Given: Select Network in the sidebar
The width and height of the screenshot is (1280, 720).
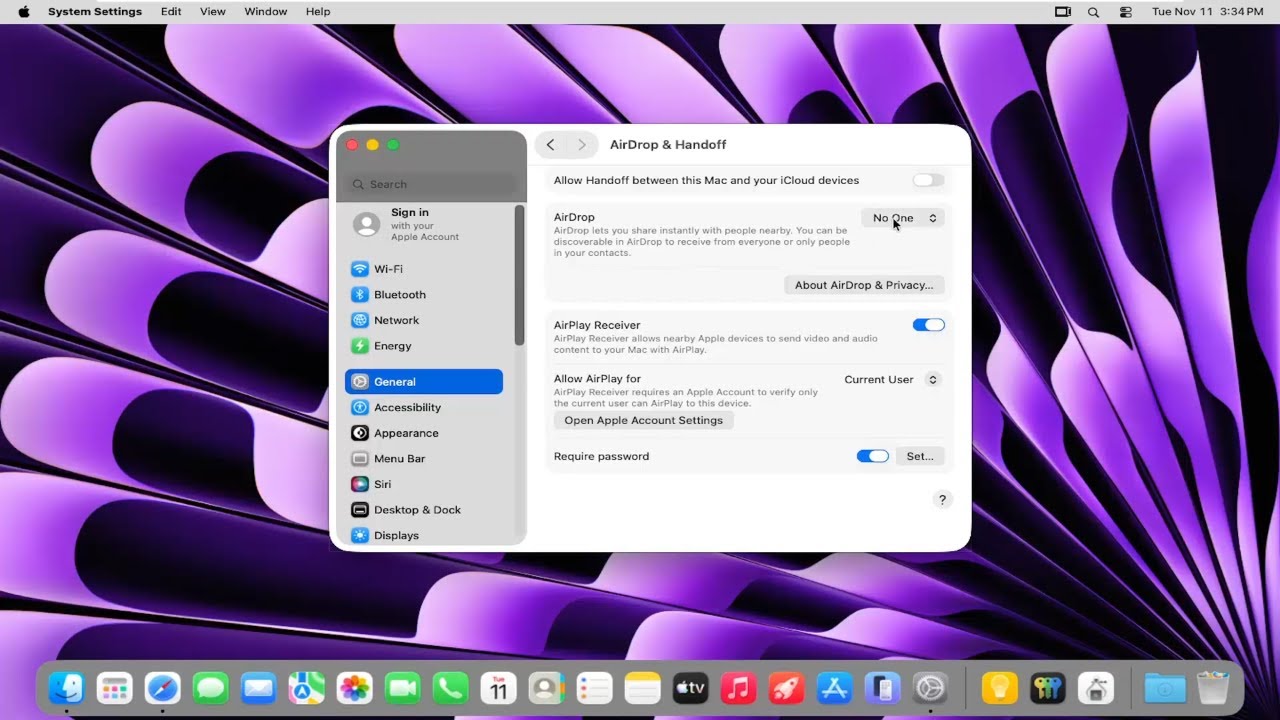Looking at the screenshot, I should click(424, 320).
